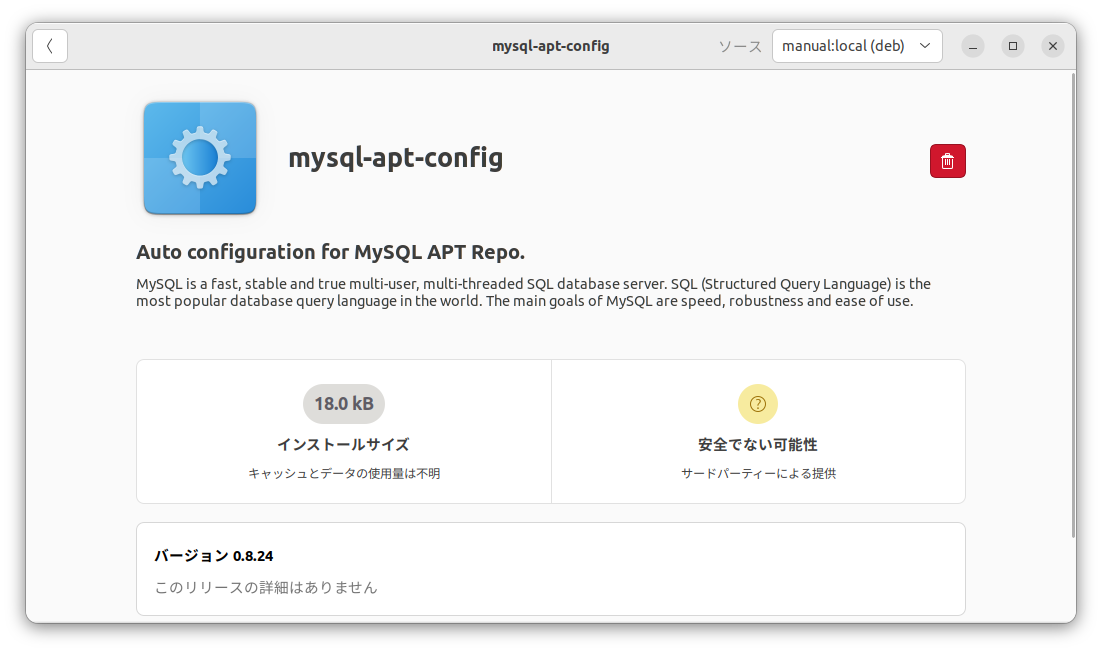
Task: Click the バージョン 0.8.24 release row
Action: coord(551,569)
